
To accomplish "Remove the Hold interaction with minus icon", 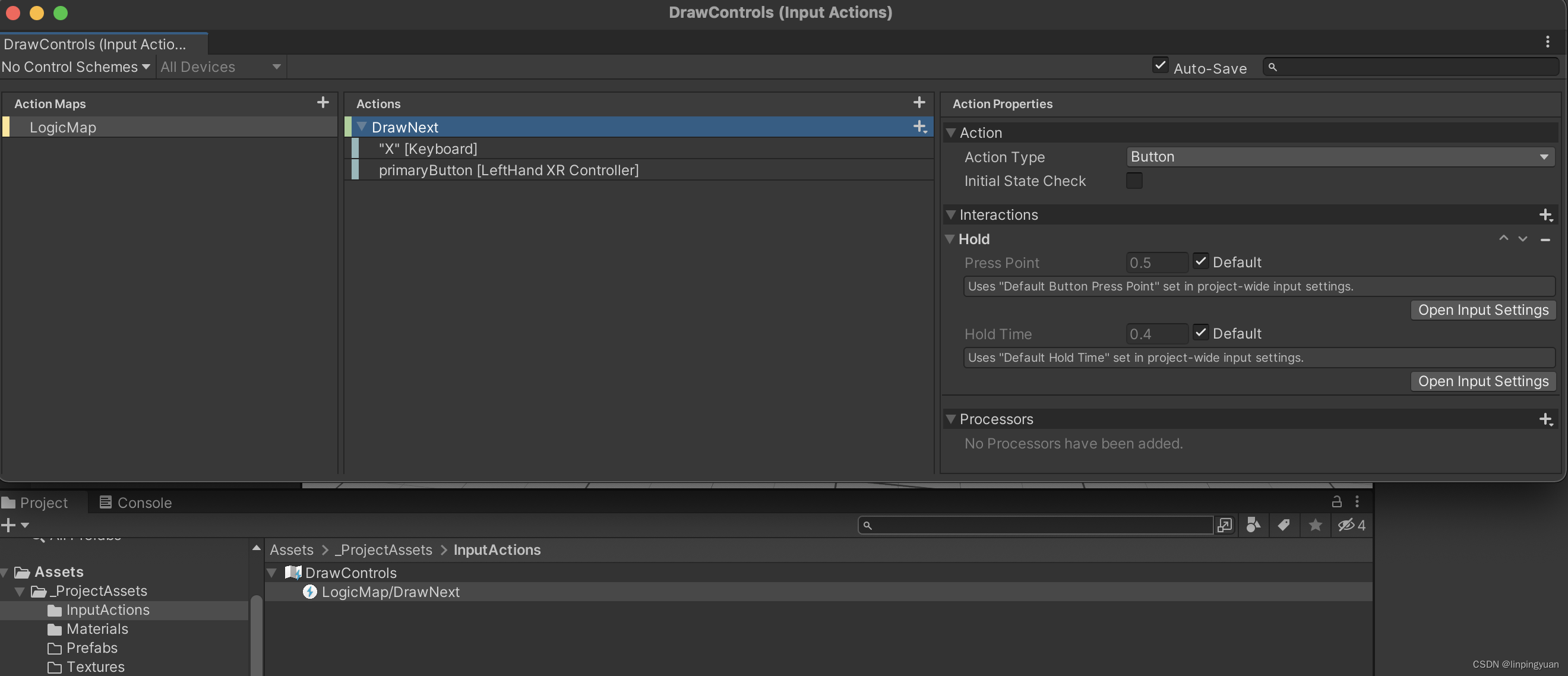I will point(1545,239).
